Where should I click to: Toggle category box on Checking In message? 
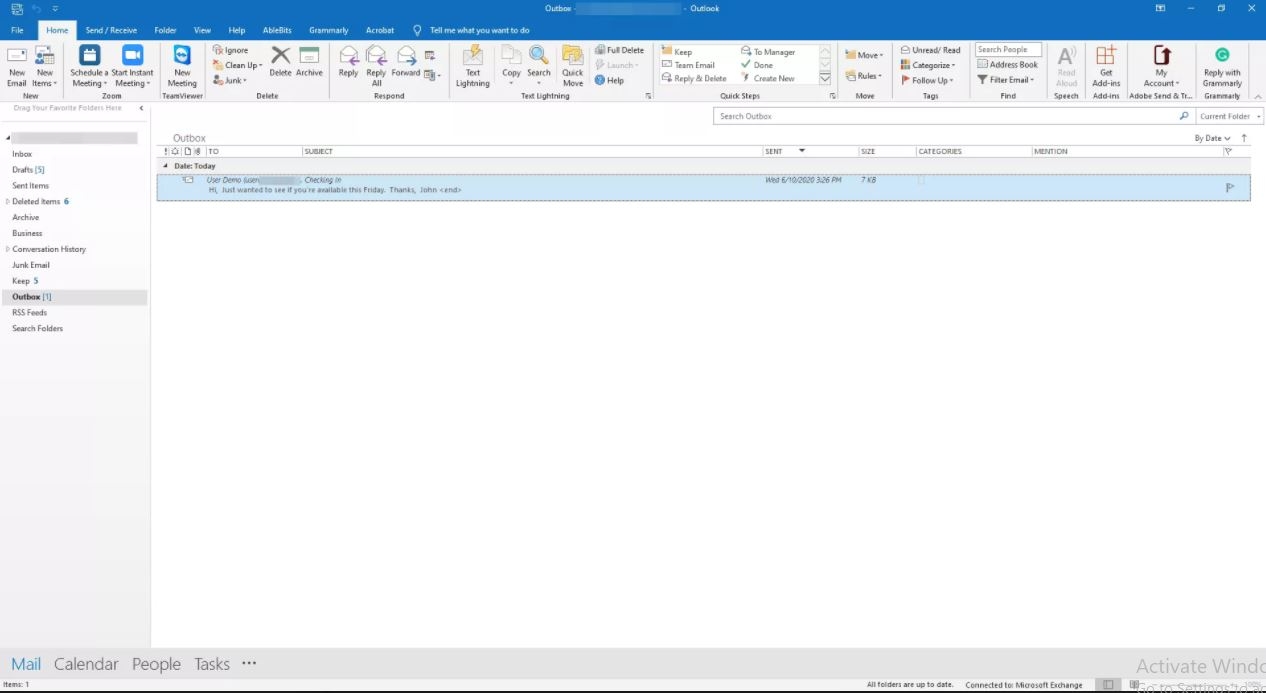coord(921,181)
